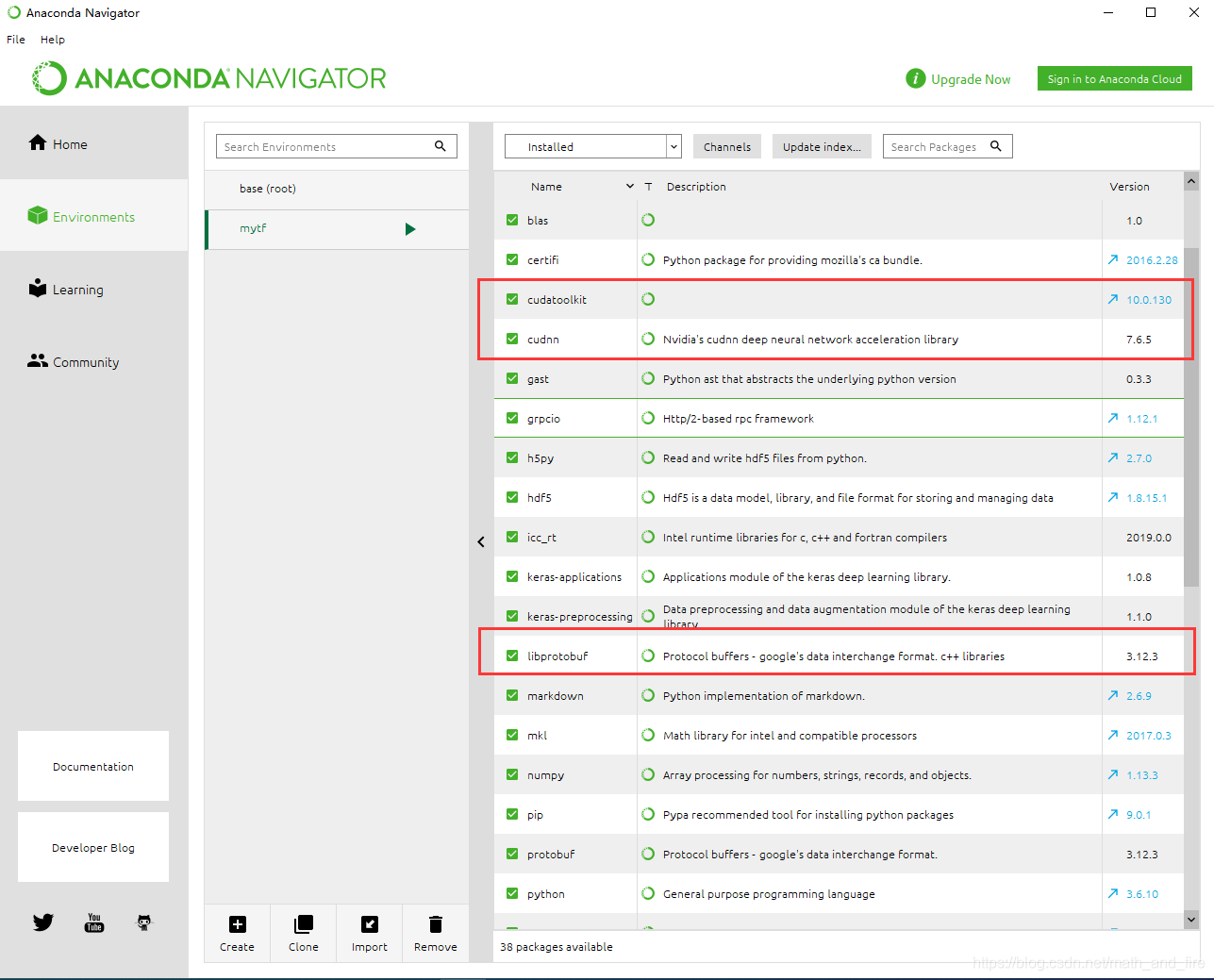Click the Clone environment icon
Screen dimensions: 1214x980
pos(304,924)
